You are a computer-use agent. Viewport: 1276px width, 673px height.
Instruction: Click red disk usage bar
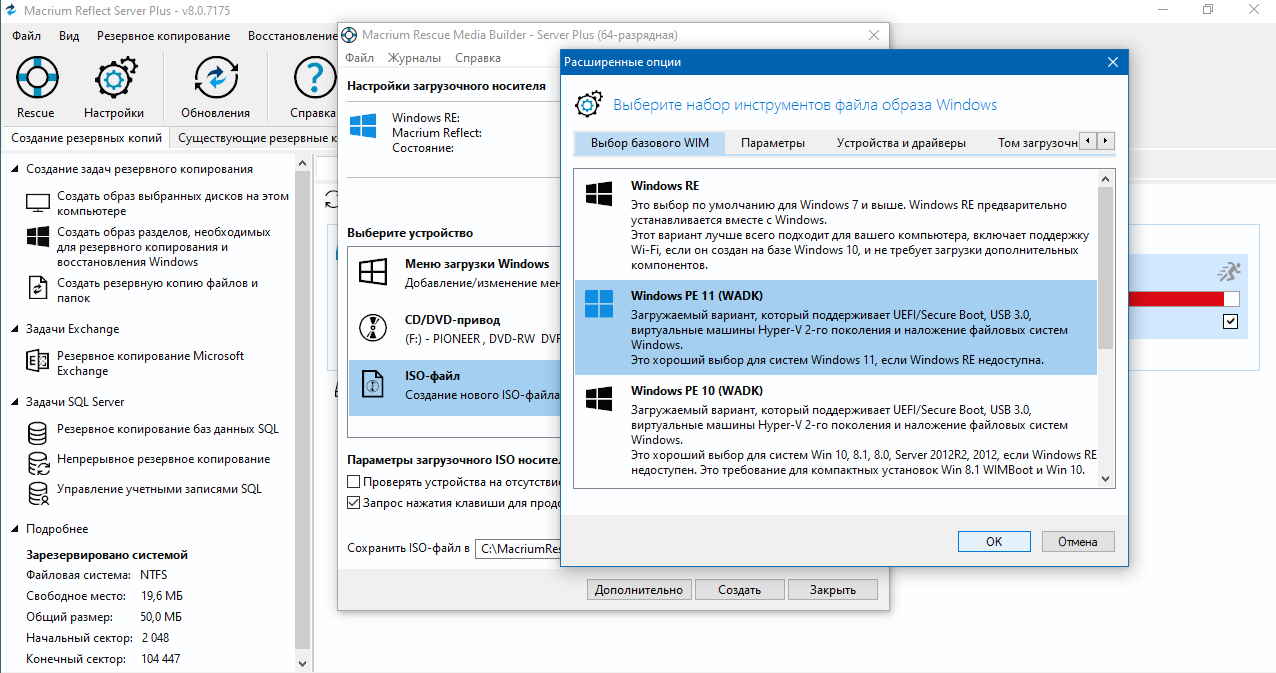pyautogui.click(x=1174, y=299)
